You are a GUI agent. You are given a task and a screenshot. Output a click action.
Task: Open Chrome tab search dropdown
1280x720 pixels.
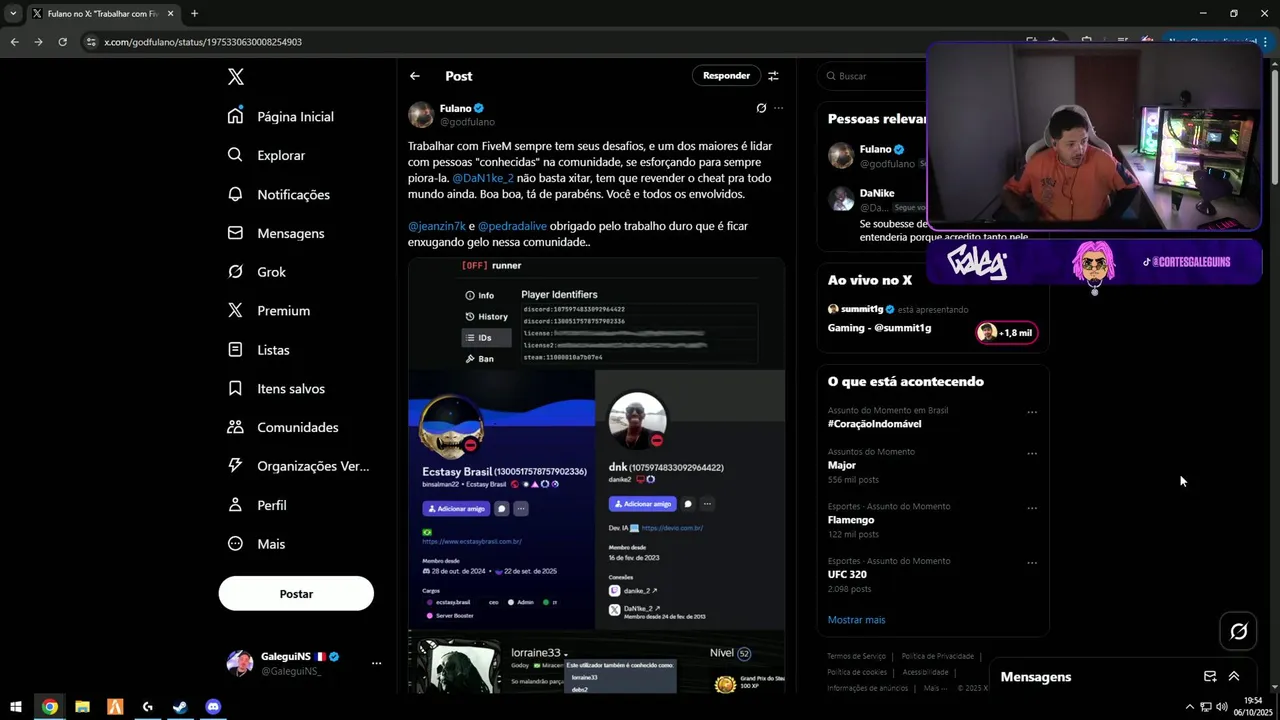(x=12, y=14)
